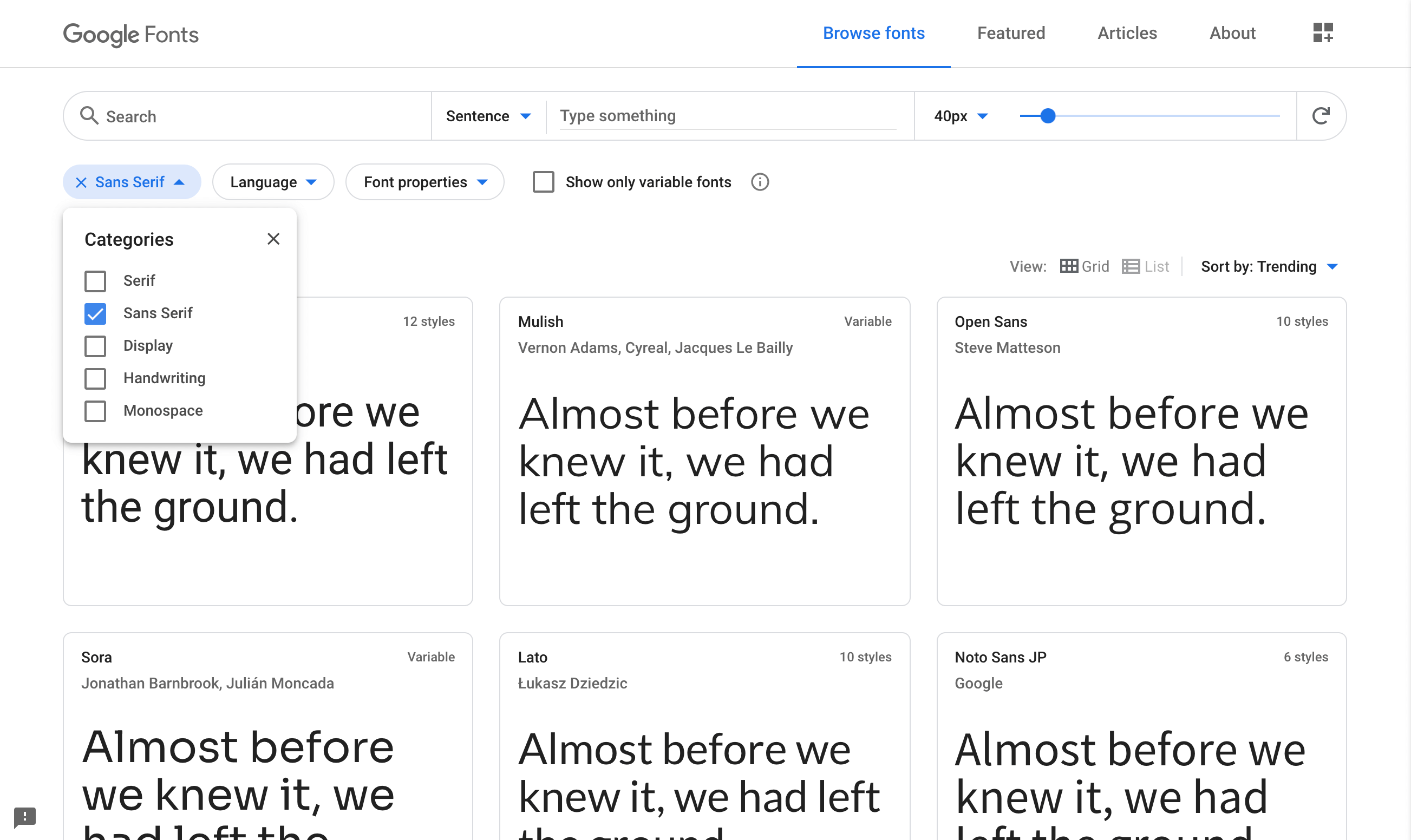Image resolution: width=1411 pixels, height=840 pixels.
Task: Open the feedback icon at bottom left
Action: 24,816
